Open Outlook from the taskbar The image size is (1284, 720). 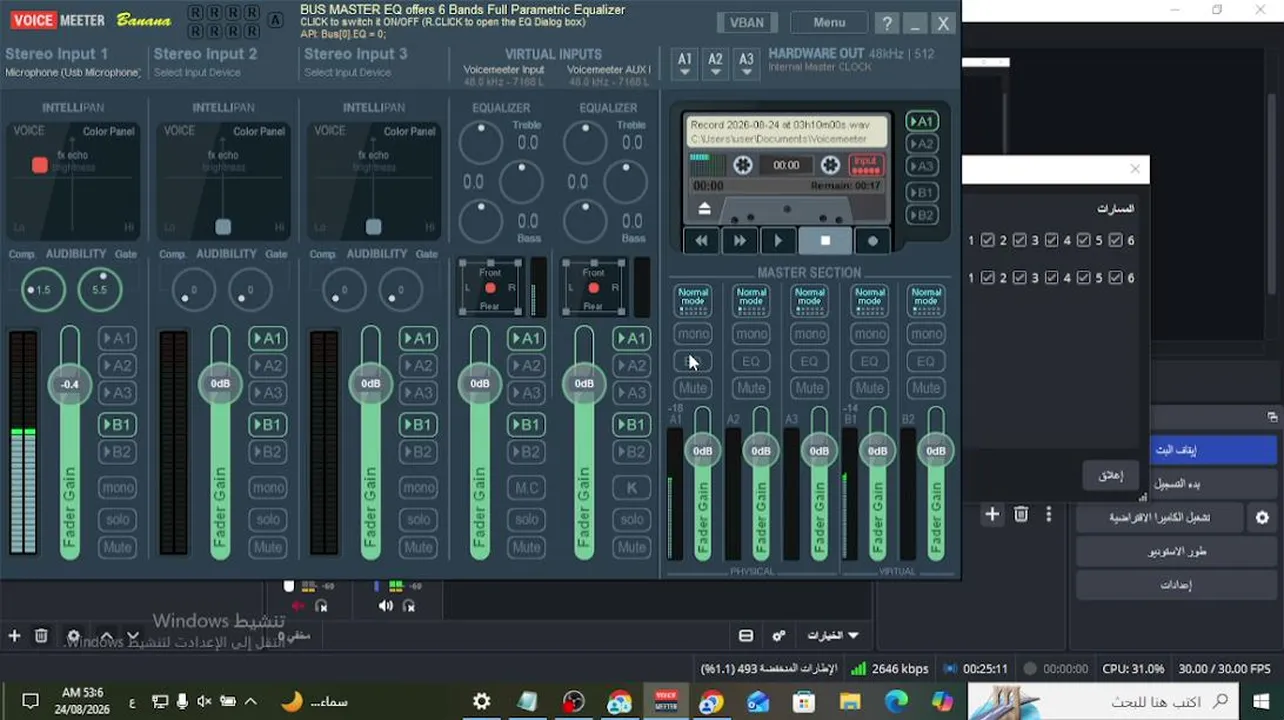click(758, 702)
